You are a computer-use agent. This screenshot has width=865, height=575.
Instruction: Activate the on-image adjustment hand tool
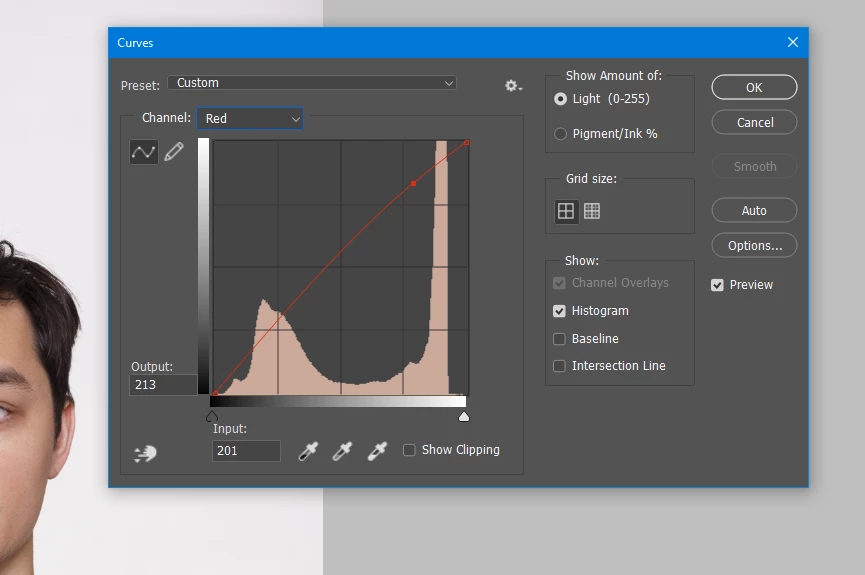click(x=145, y=454)
